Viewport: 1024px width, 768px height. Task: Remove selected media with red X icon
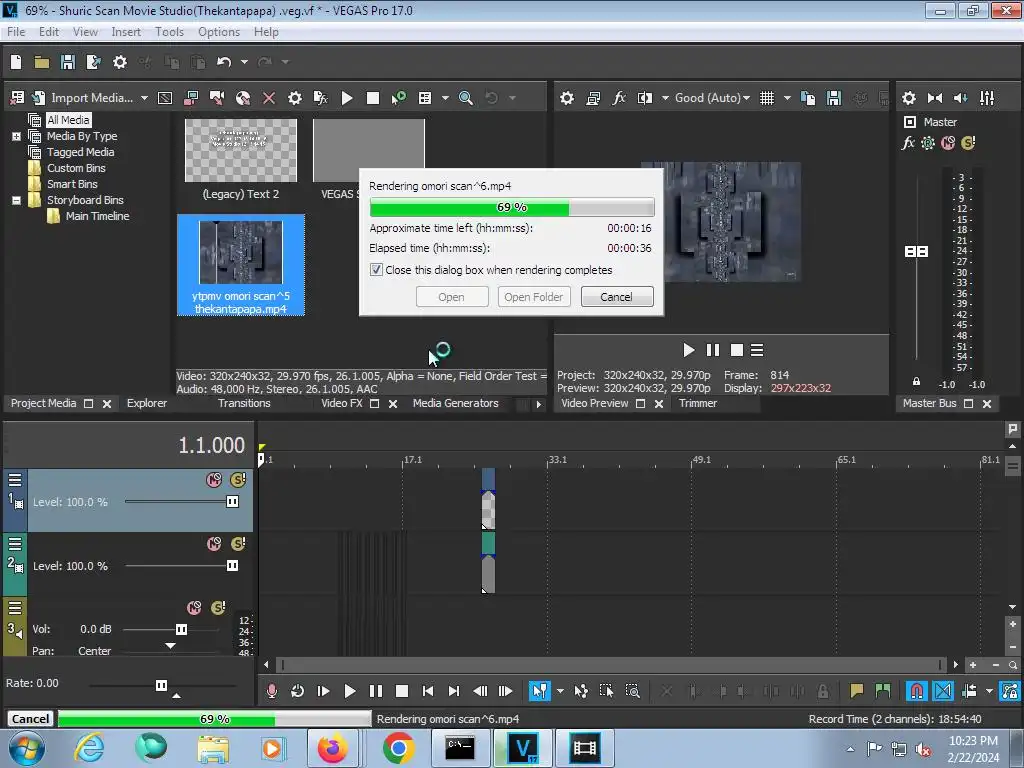[x=268, y=98]
